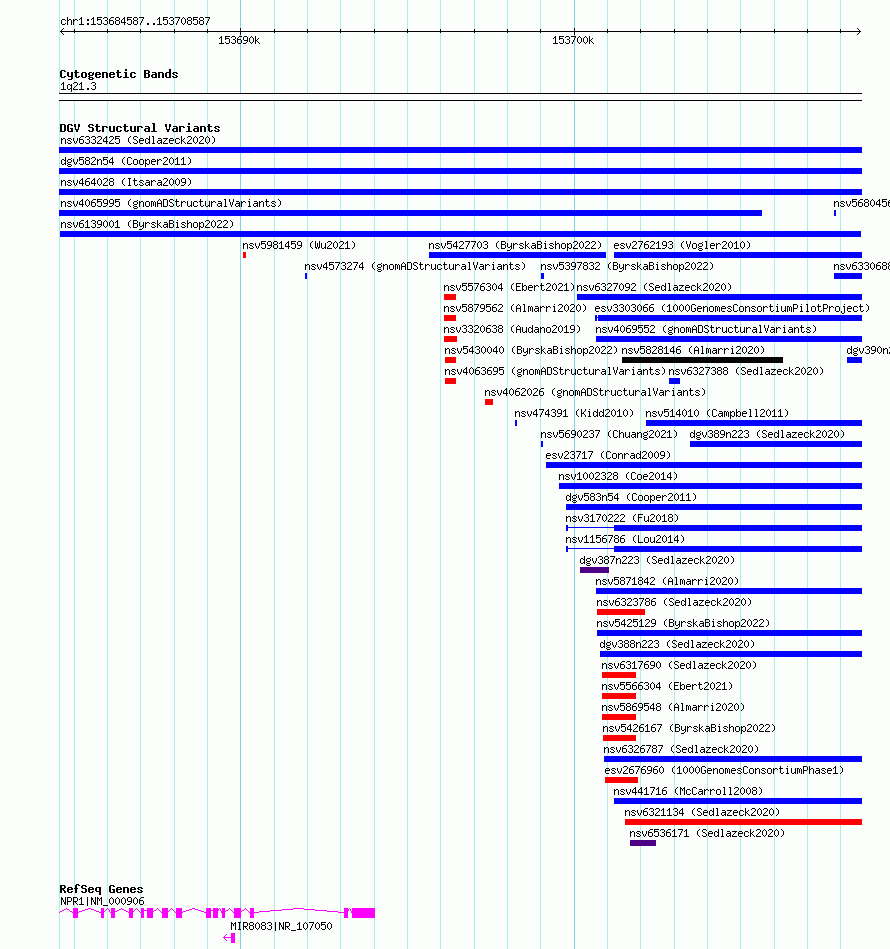Select the black nsv5828146 (Almarri2020) bar
The width and height of the screenshot is (890, 949).
[702, 360]
